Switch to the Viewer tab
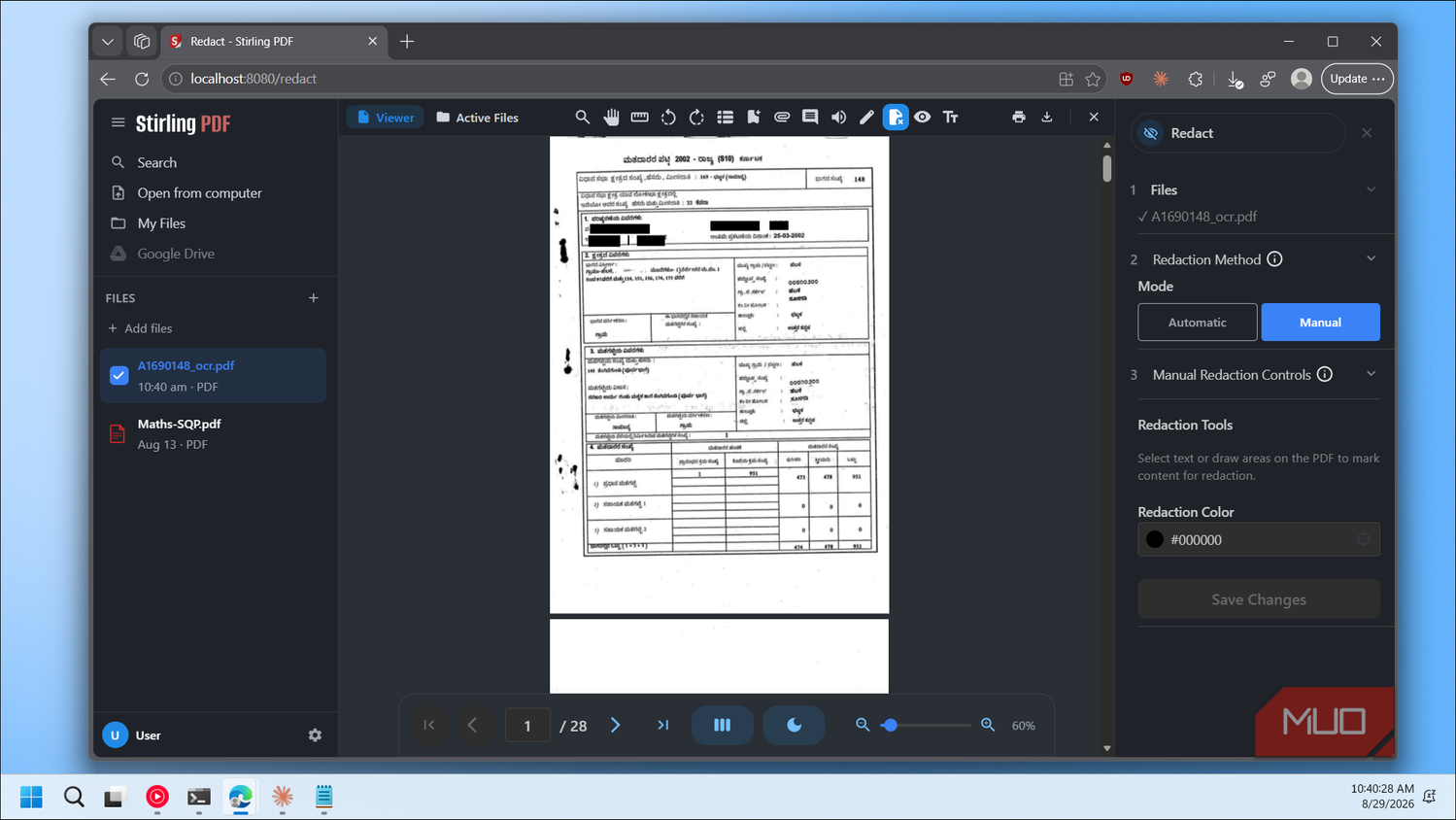Screen dimensions: 1456x820 [x=386, y=118]
